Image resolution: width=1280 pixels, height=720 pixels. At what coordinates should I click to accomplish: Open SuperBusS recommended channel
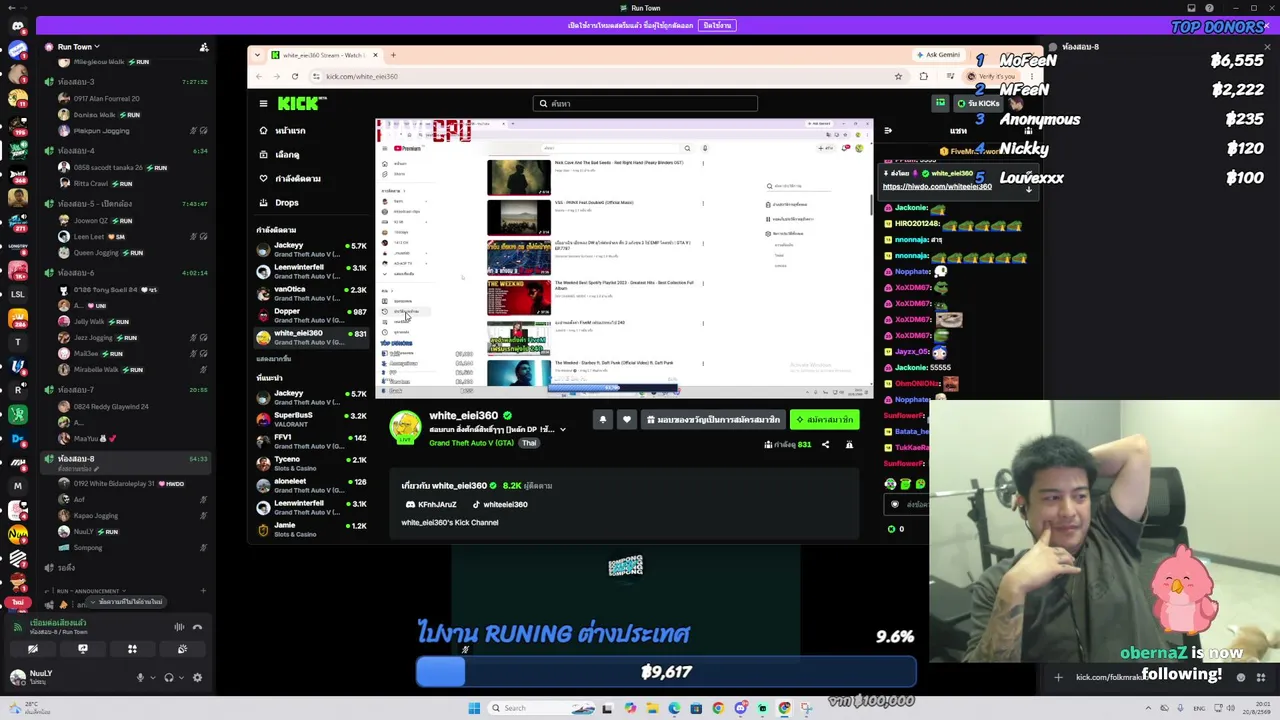[x=310, y=420]
